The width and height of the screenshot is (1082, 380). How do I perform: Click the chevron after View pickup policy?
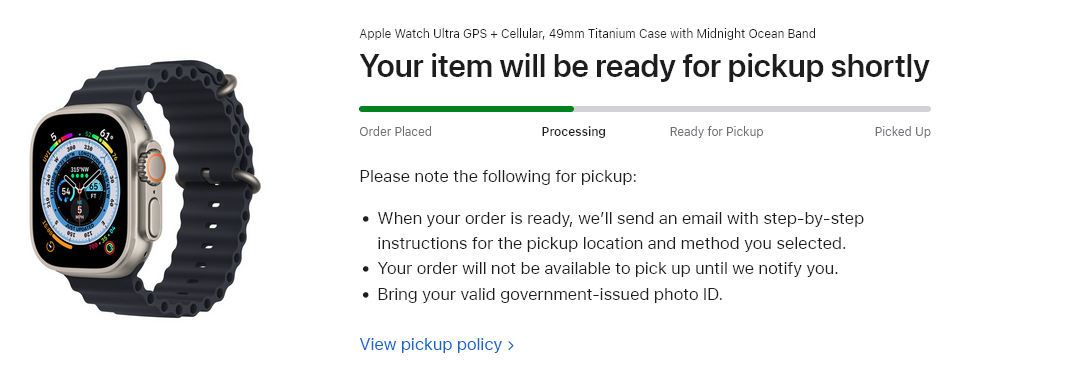pos(511,346)
